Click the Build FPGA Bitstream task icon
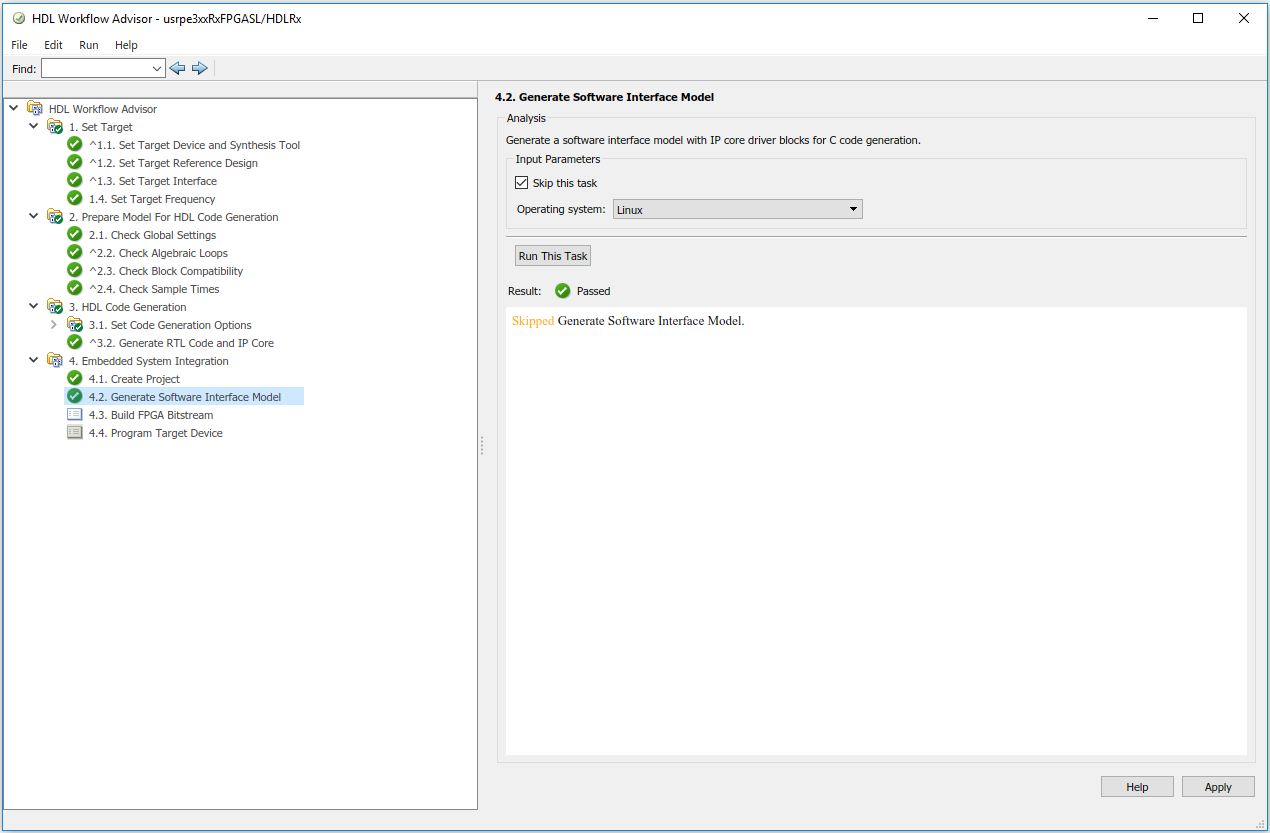 pos(74,415)
